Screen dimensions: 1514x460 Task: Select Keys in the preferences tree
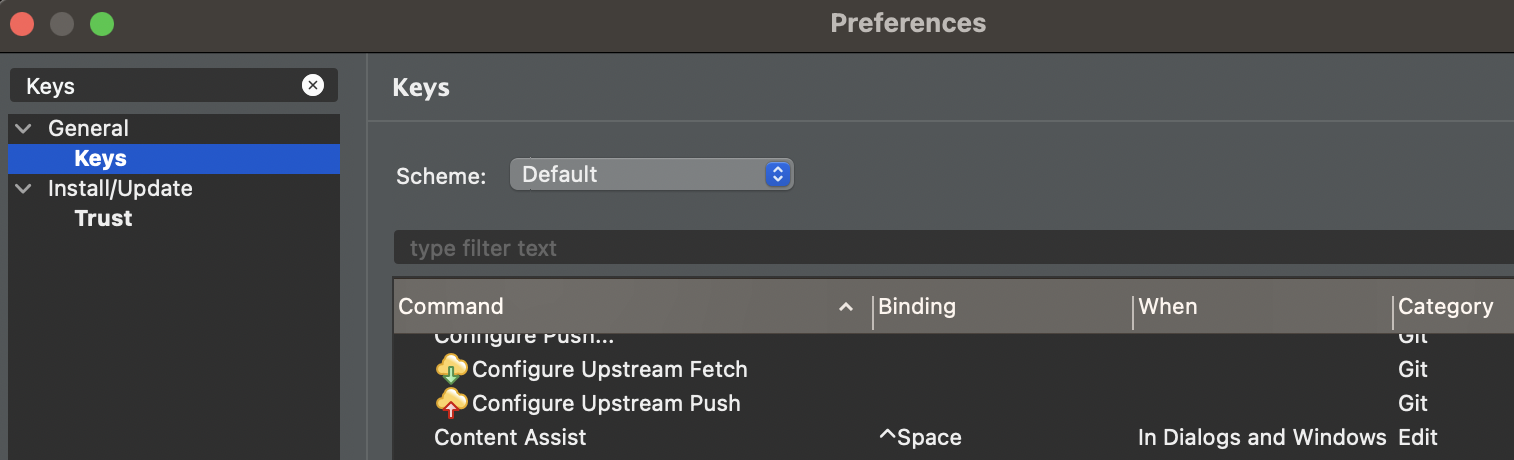(x=100, y=159)
